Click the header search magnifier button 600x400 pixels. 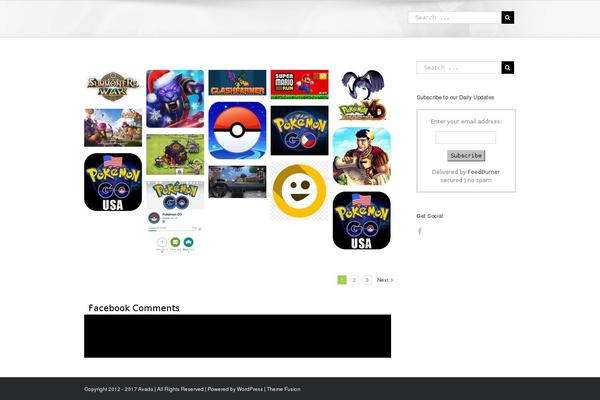[507, 18]
